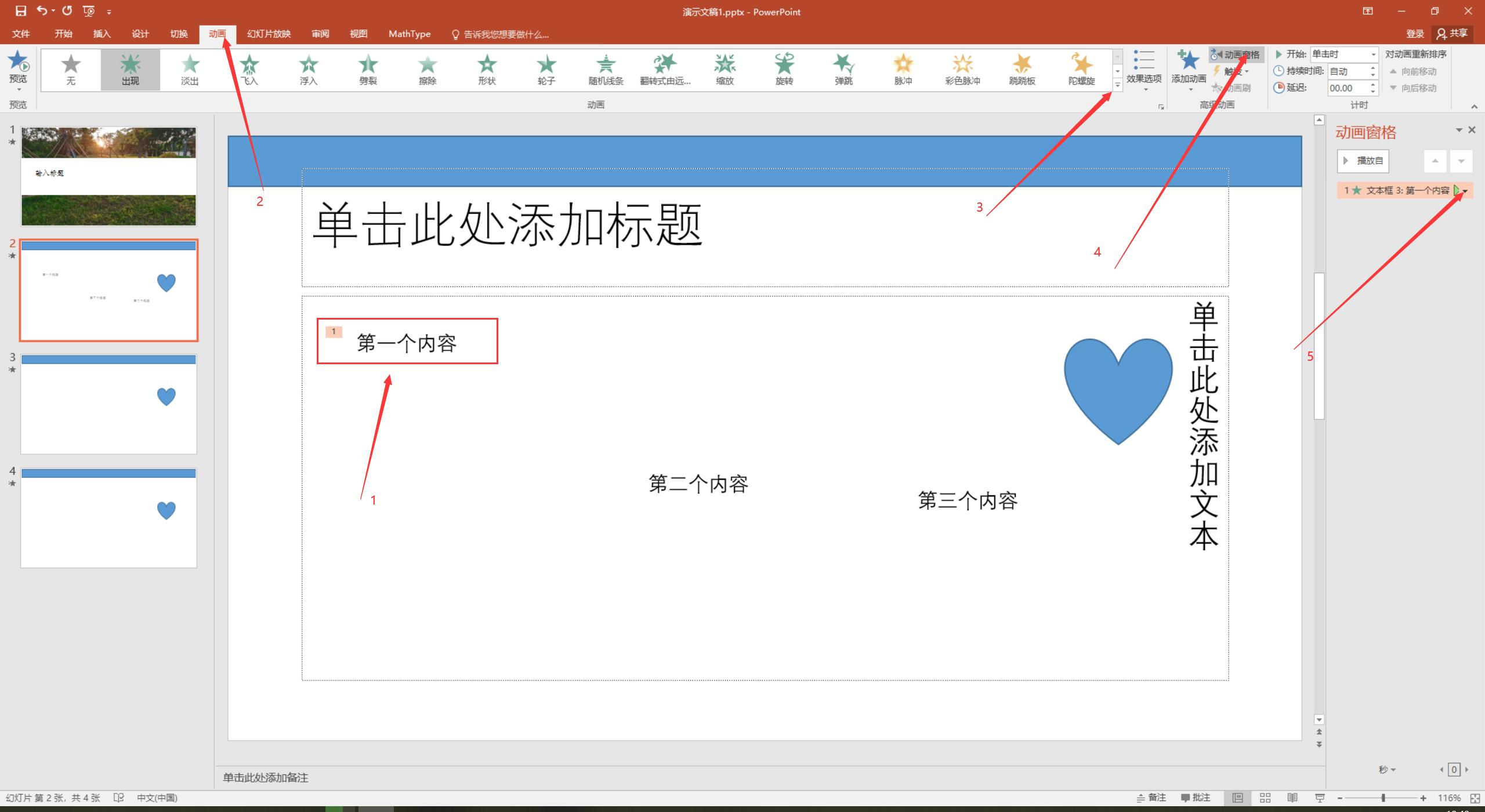The width and height of the screenshot is (1485, 812).
Task: Select the slide 3 thumbnail
Action: (108, 404)
